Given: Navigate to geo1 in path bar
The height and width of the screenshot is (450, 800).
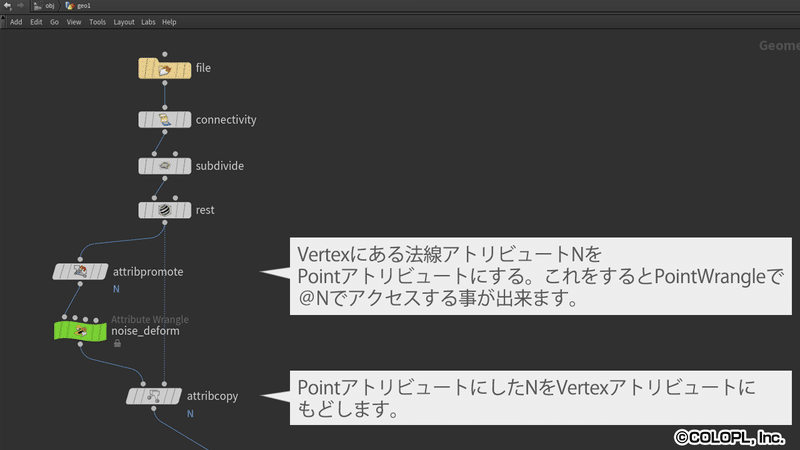Looking at the screenshot, I should [78, 6].
